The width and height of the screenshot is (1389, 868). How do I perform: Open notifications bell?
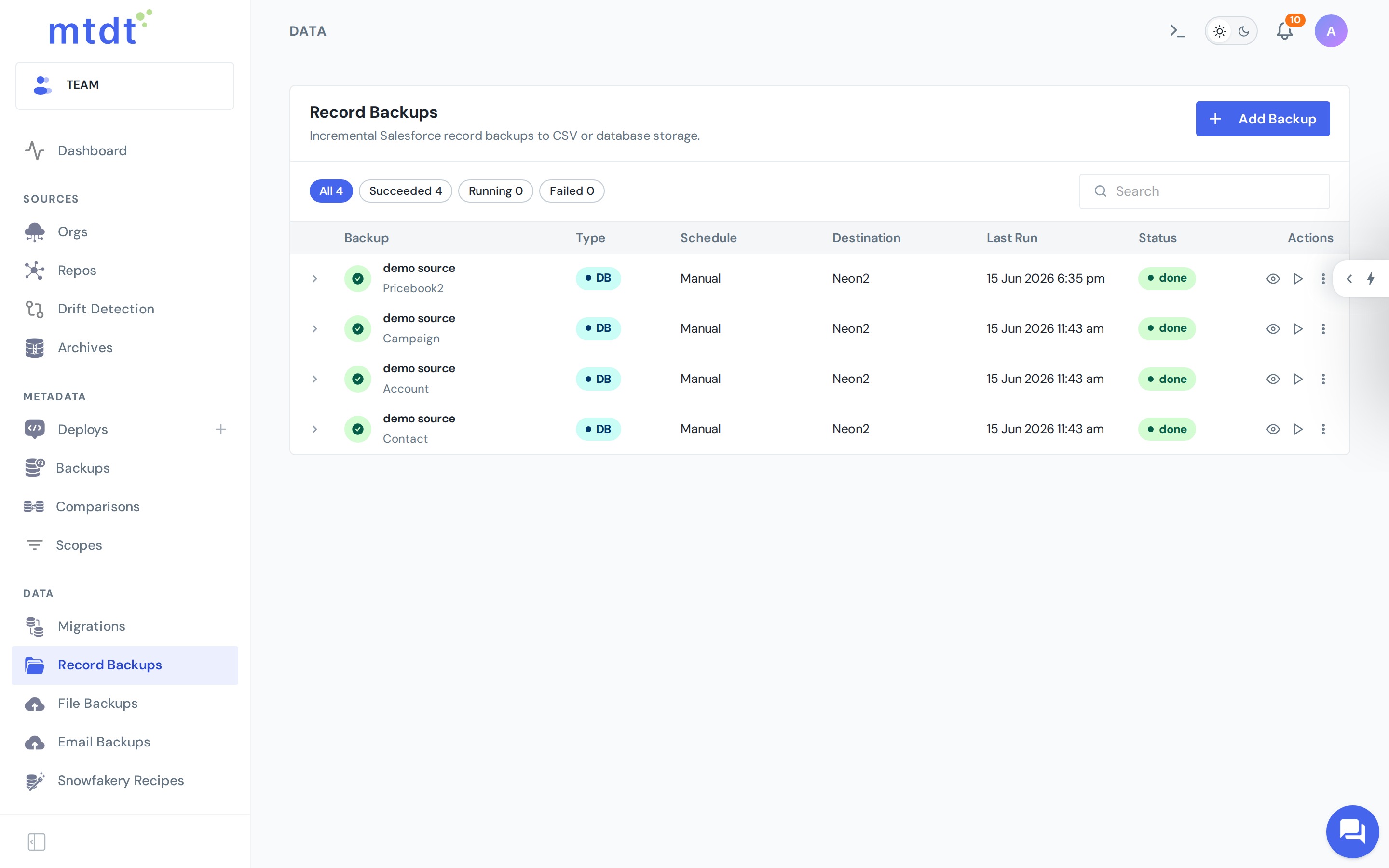pyautogui.click(x=1284, y=31)
